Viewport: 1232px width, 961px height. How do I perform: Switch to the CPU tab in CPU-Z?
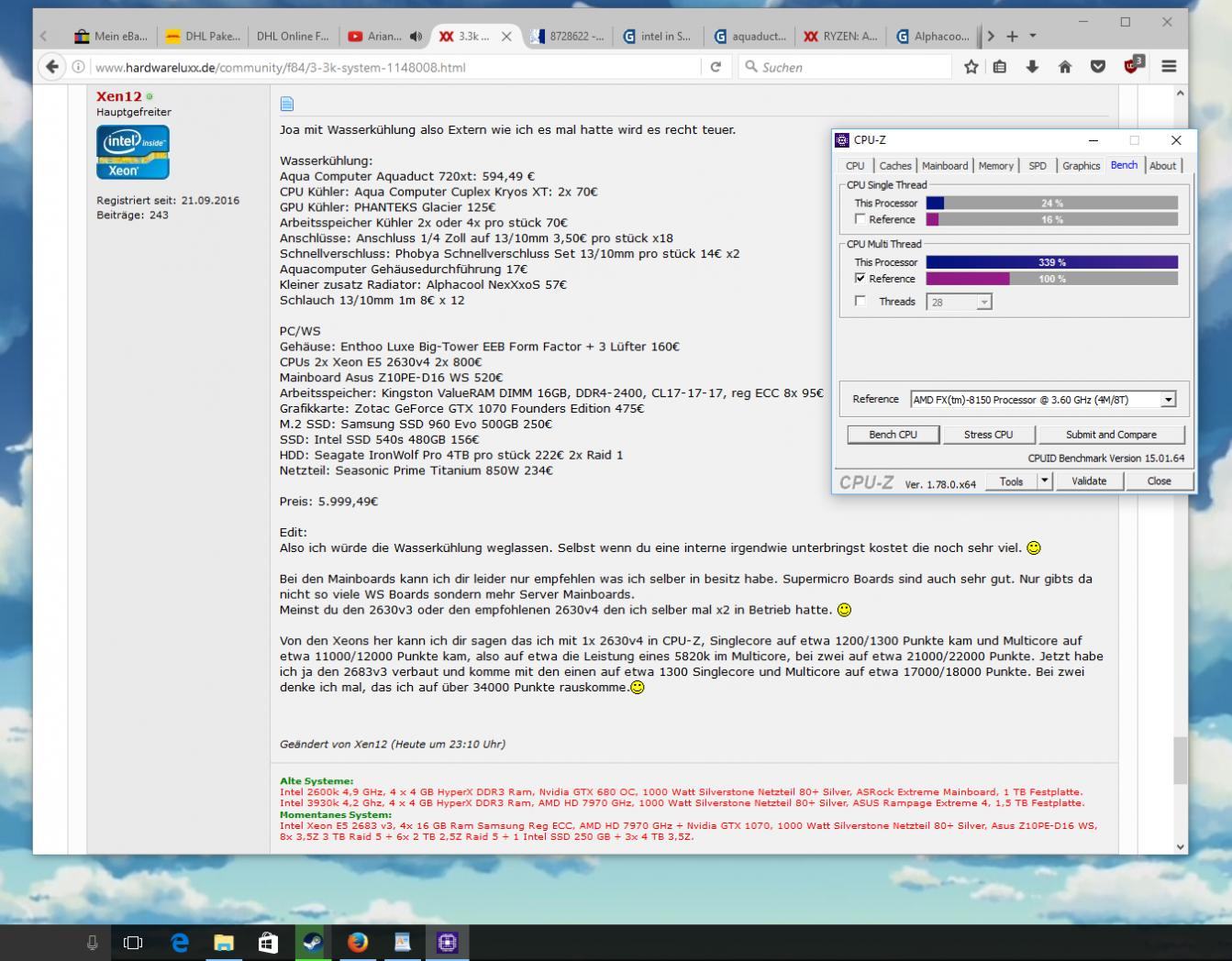click(x=855, y=166)
